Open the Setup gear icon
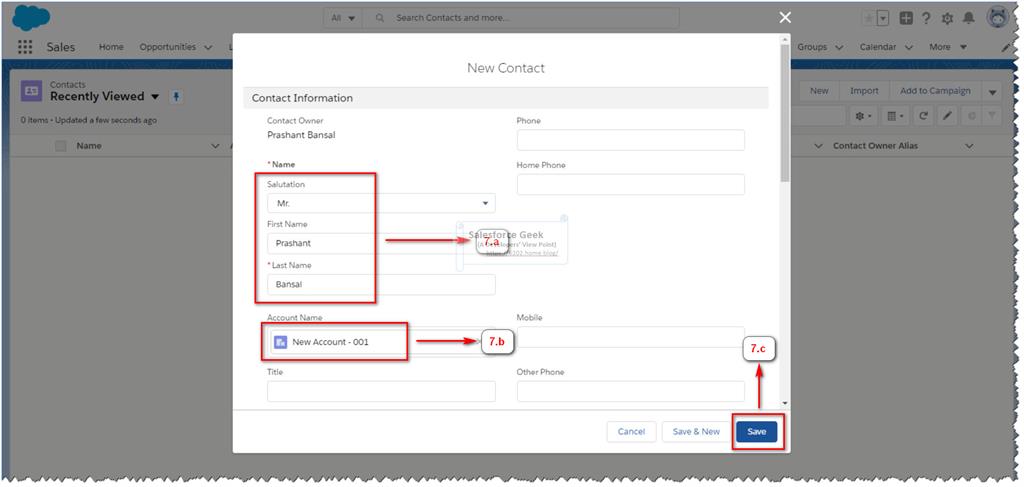 [x=948, y=19]
